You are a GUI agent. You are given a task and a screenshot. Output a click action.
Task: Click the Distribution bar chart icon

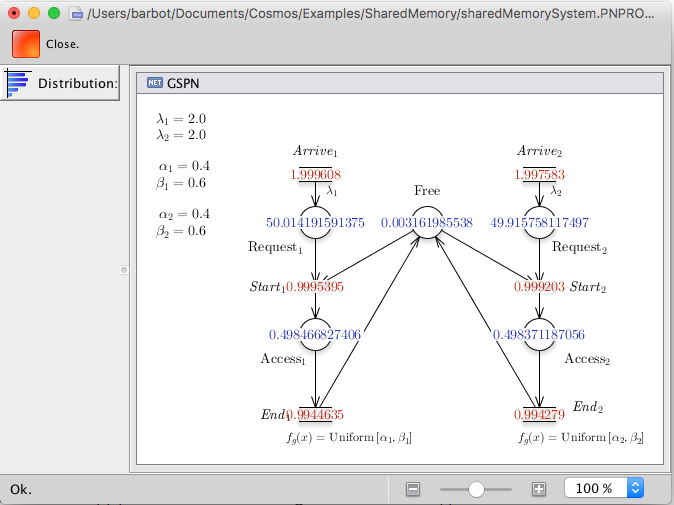point(18,83)
